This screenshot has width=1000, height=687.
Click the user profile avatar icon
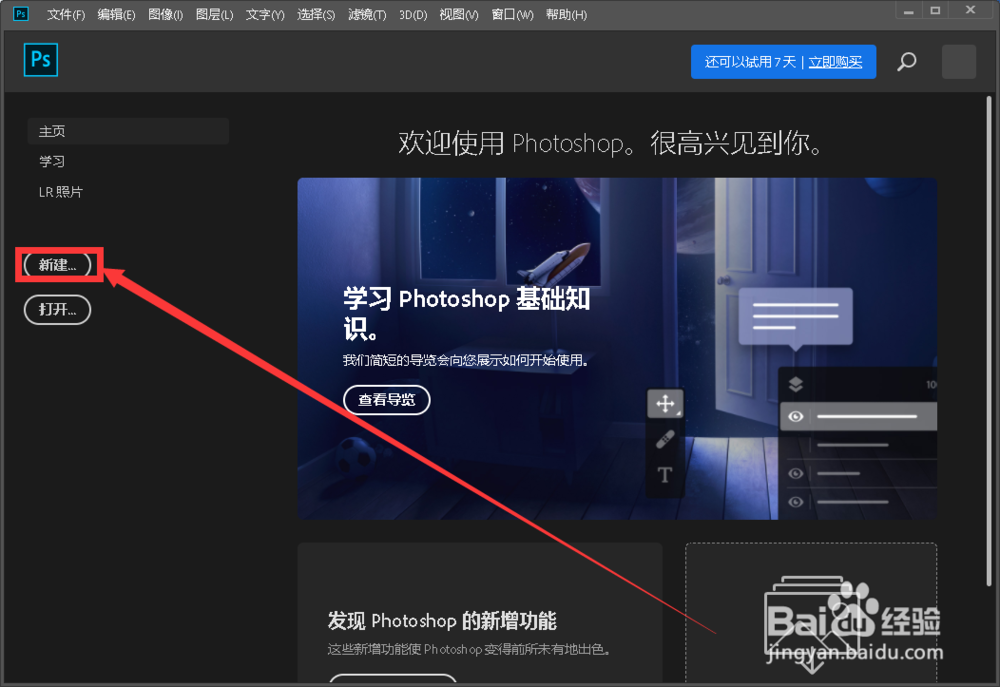(x=958, y=61)
